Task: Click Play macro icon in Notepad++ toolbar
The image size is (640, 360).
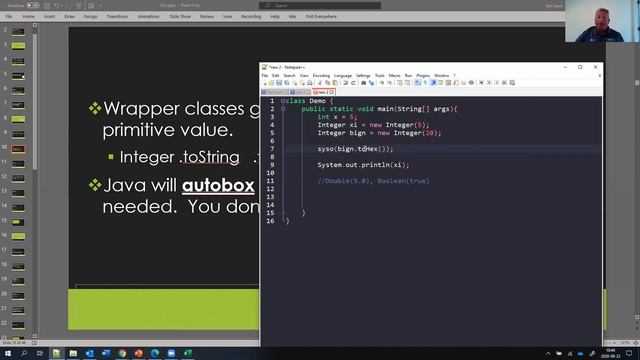Action: click(x=496, y=83)
